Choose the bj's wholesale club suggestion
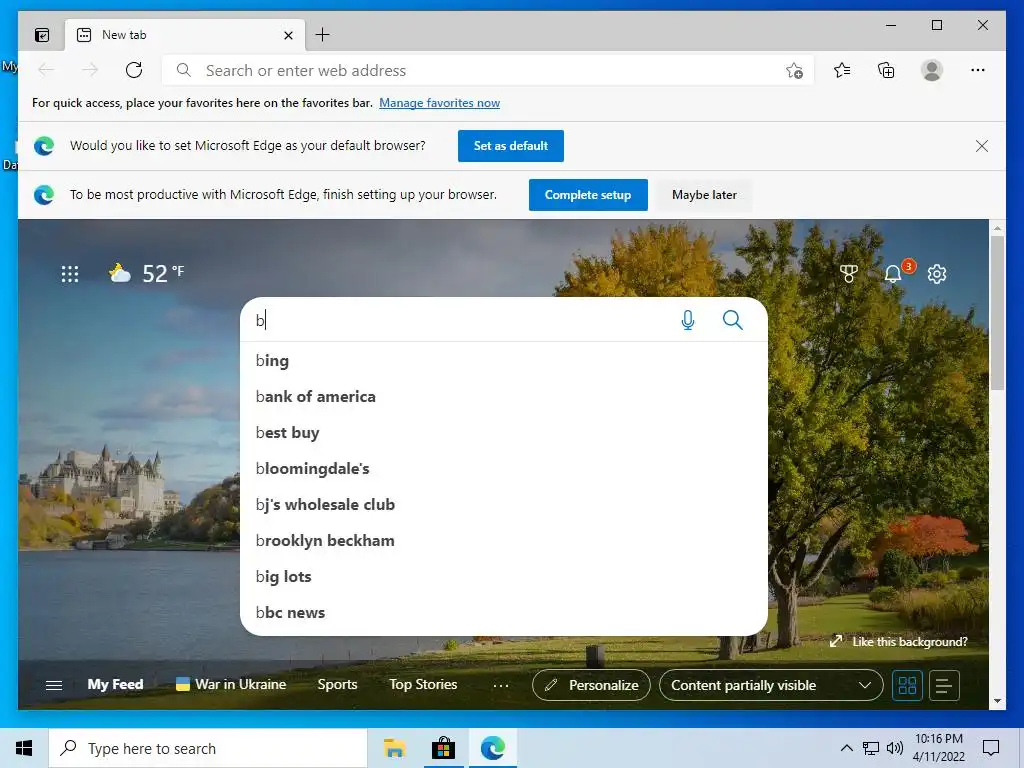The image size is (1024, 768). (504, 504)
